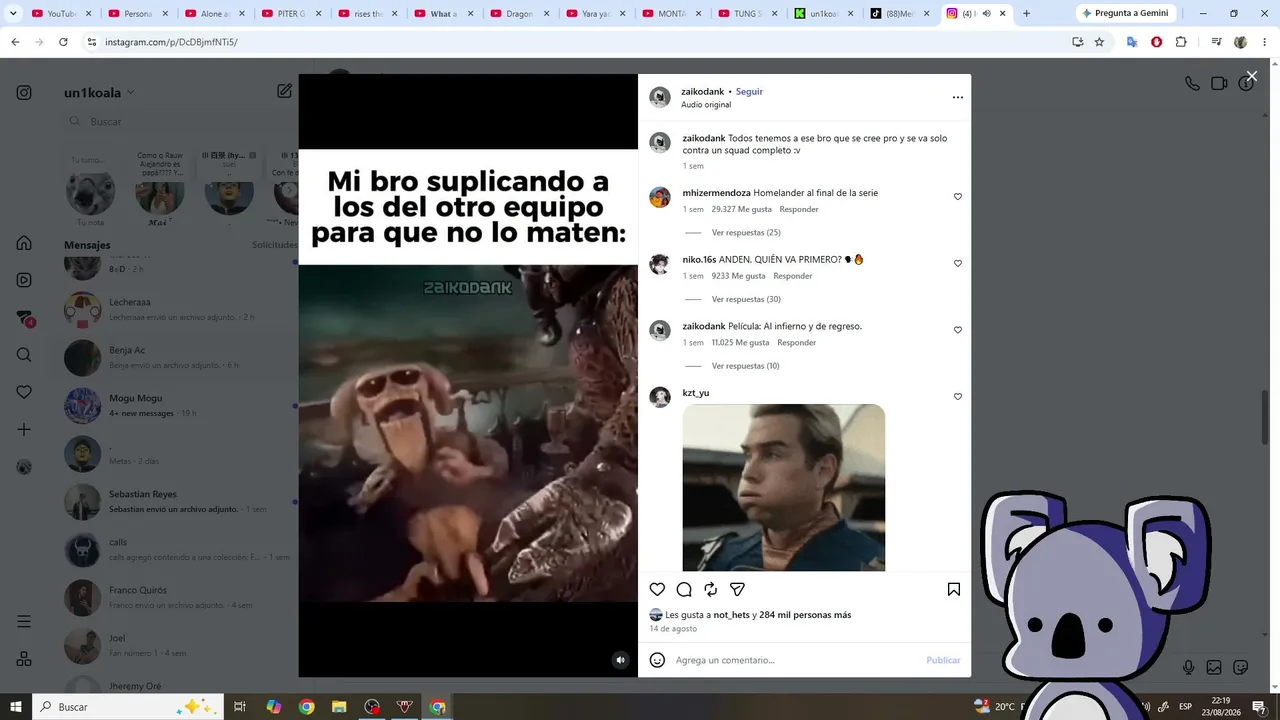Open the weather widget showing 20°C
Viewport: 1280px width, 720px height.
[x=996, y=707]
